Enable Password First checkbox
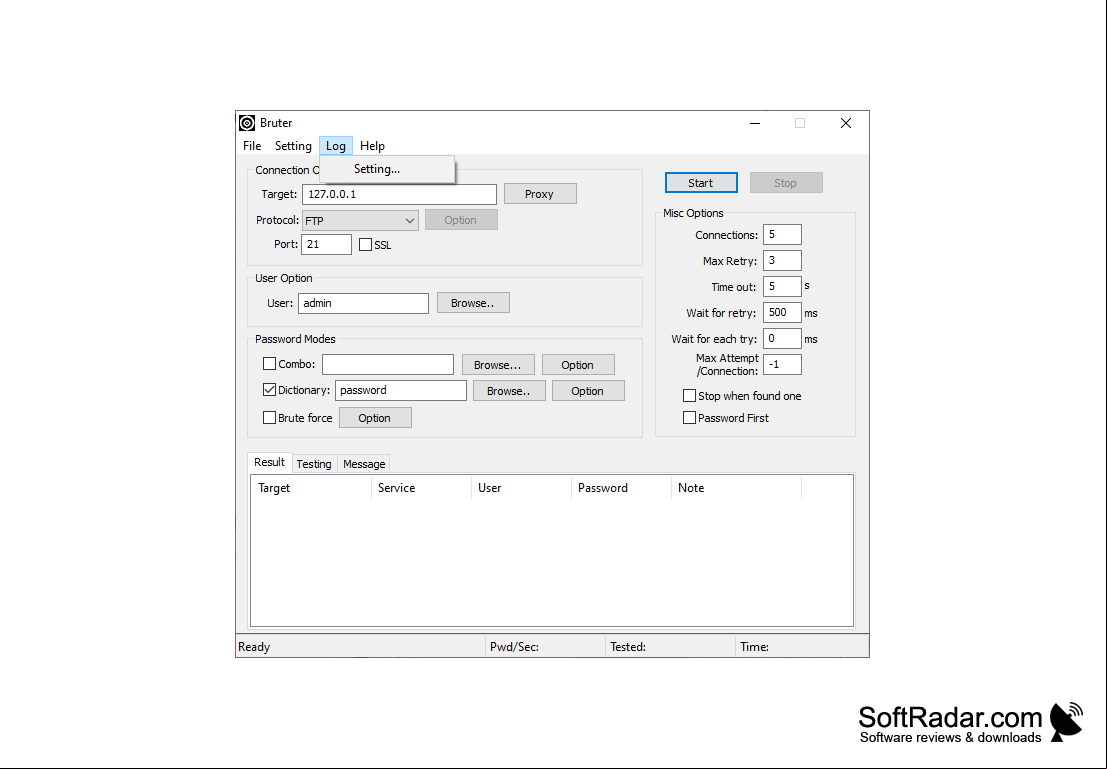Viewport: 1107px width, 769px height. [x=689, y=418]
